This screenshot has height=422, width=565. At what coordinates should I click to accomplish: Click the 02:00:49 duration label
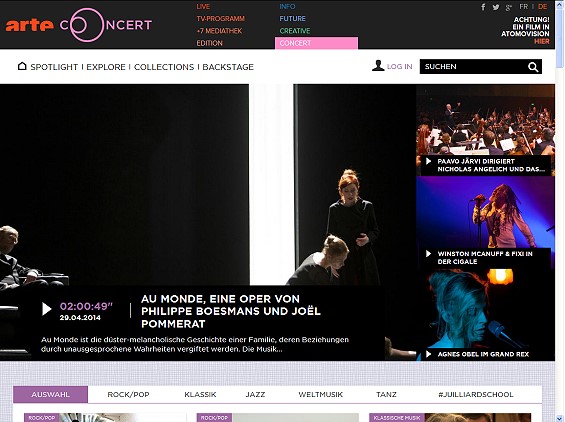click(x=86, y=306)
